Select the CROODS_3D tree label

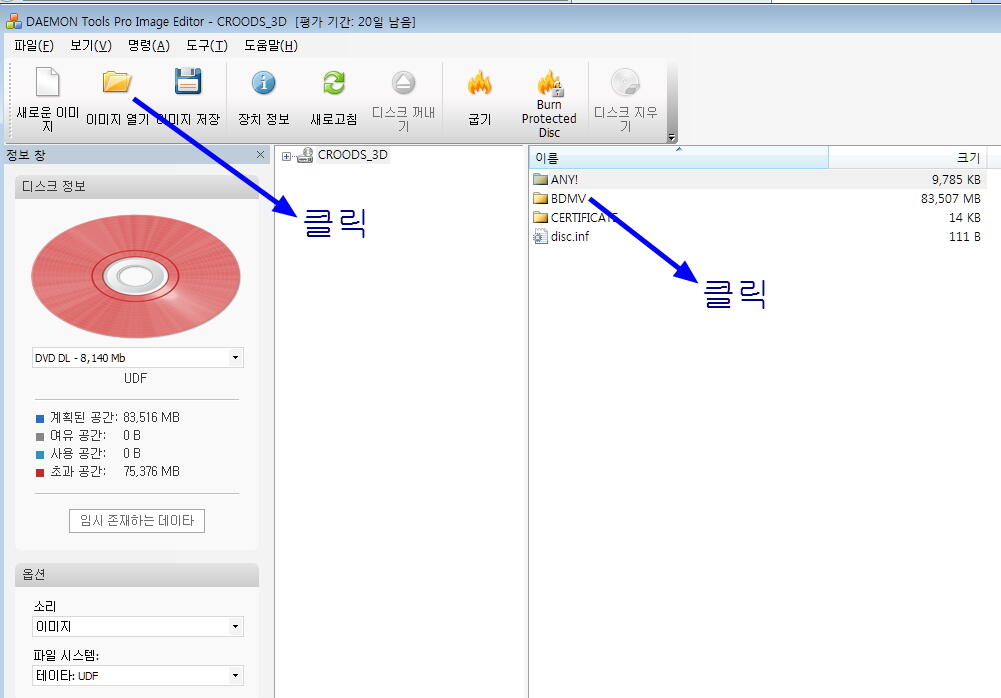pyautogui.click(x=352, y=155)
